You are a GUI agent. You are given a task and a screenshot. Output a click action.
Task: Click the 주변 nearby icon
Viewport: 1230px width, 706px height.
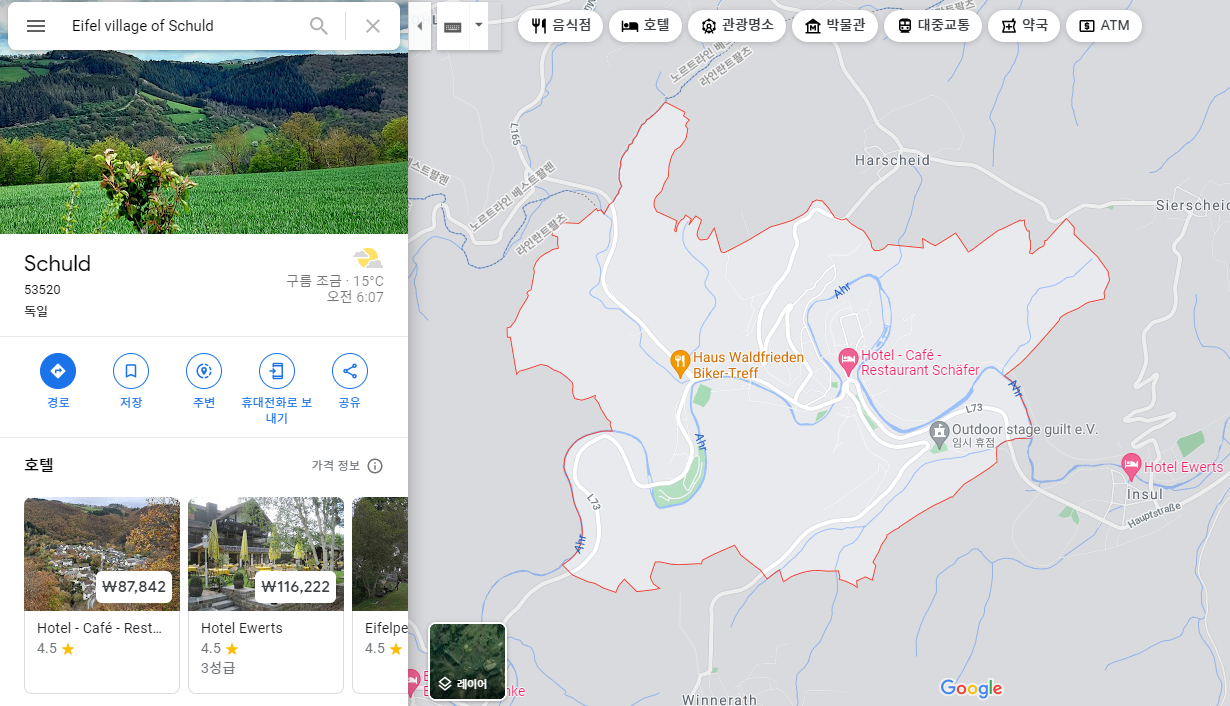(x=204, y=371)
